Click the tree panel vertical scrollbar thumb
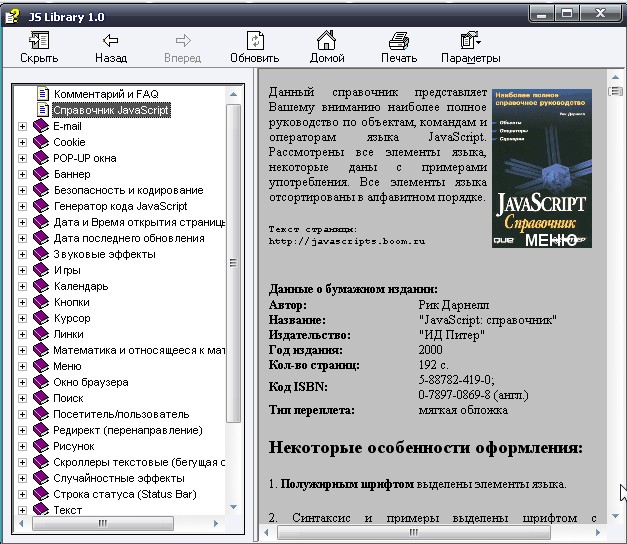Screen dimensions: 627x544 (x=234, y=263)
